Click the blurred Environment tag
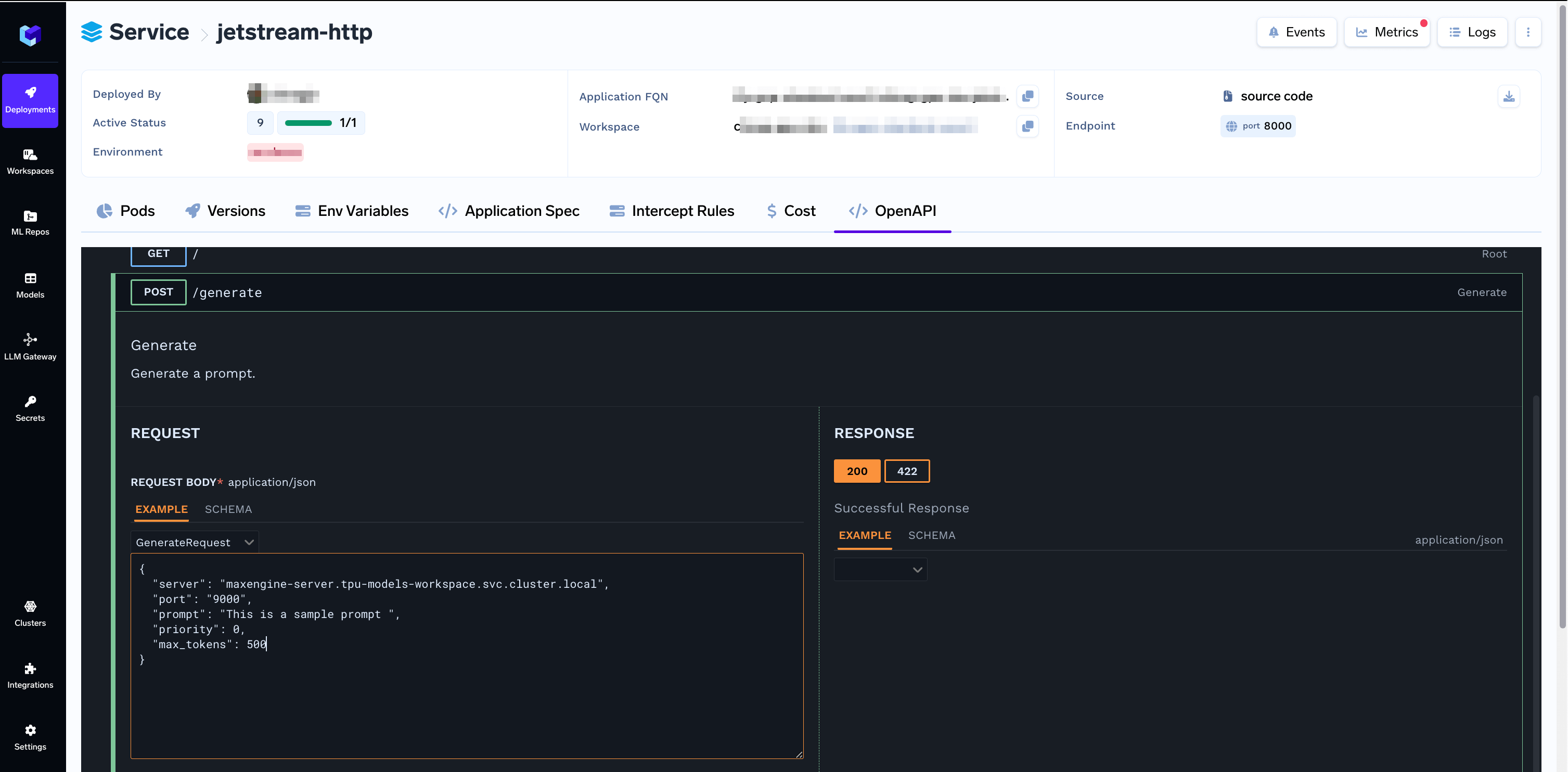The image size is (1568, 772). pos(275,152)
